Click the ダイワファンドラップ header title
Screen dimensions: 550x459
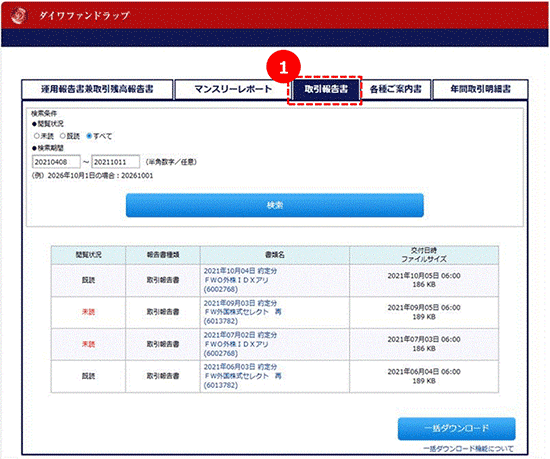[84, 16]
